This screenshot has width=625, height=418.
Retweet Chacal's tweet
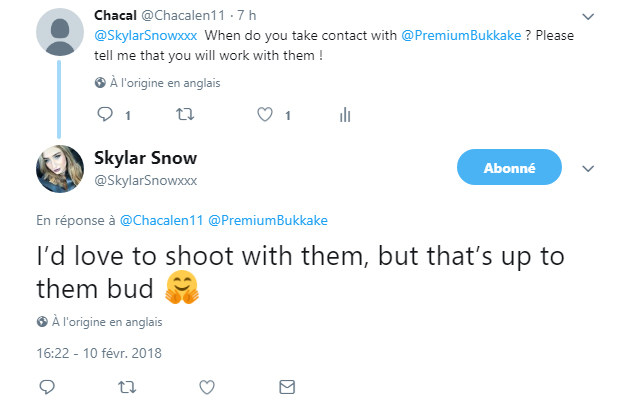(x=184, y=115)
